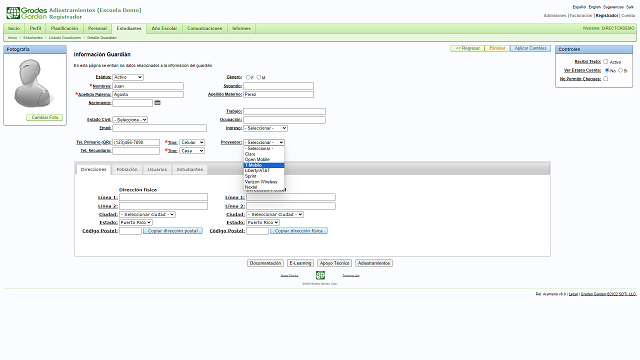Viewport: 640px width, 360px height.
Task: Switch to the Usuarios tab
Action: pos(157,169)
